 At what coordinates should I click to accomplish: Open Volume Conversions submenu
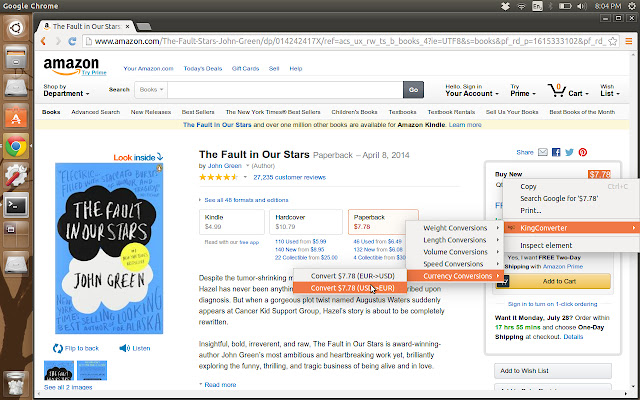point(455,252)
